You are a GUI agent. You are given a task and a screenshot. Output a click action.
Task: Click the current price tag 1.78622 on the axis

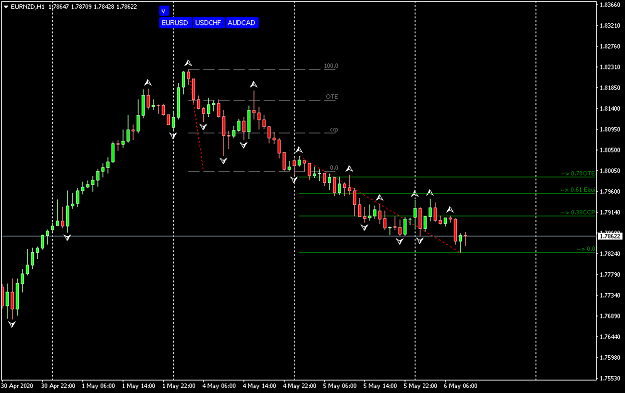pyautogui.click(x=610, y=236)
